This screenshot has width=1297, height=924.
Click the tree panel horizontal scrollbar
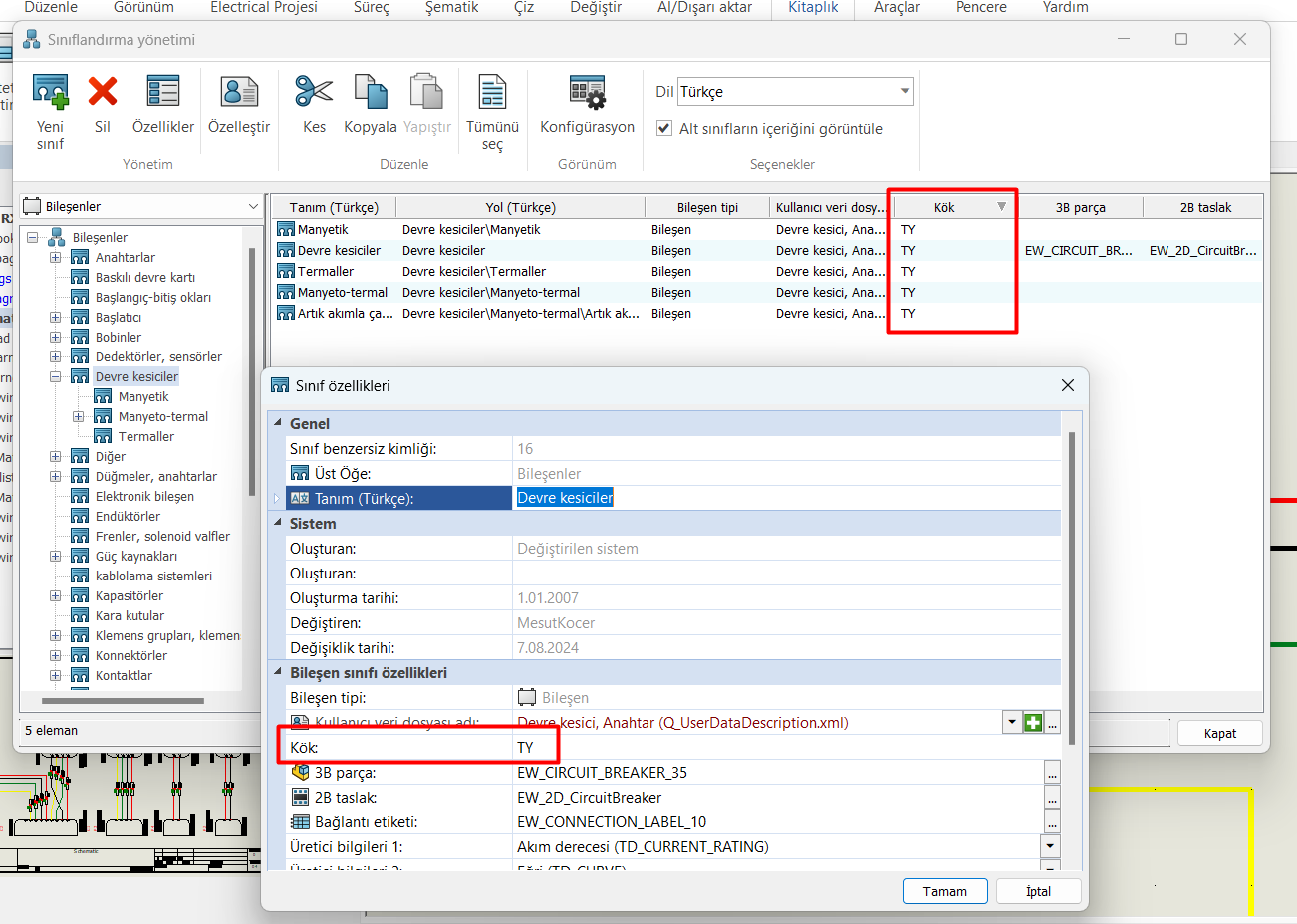(x=122, y=701)
